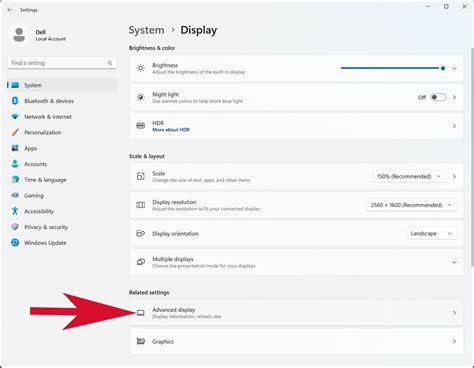Click the Brightness sun icon
The image size is (474, 368).
point(141,68)
